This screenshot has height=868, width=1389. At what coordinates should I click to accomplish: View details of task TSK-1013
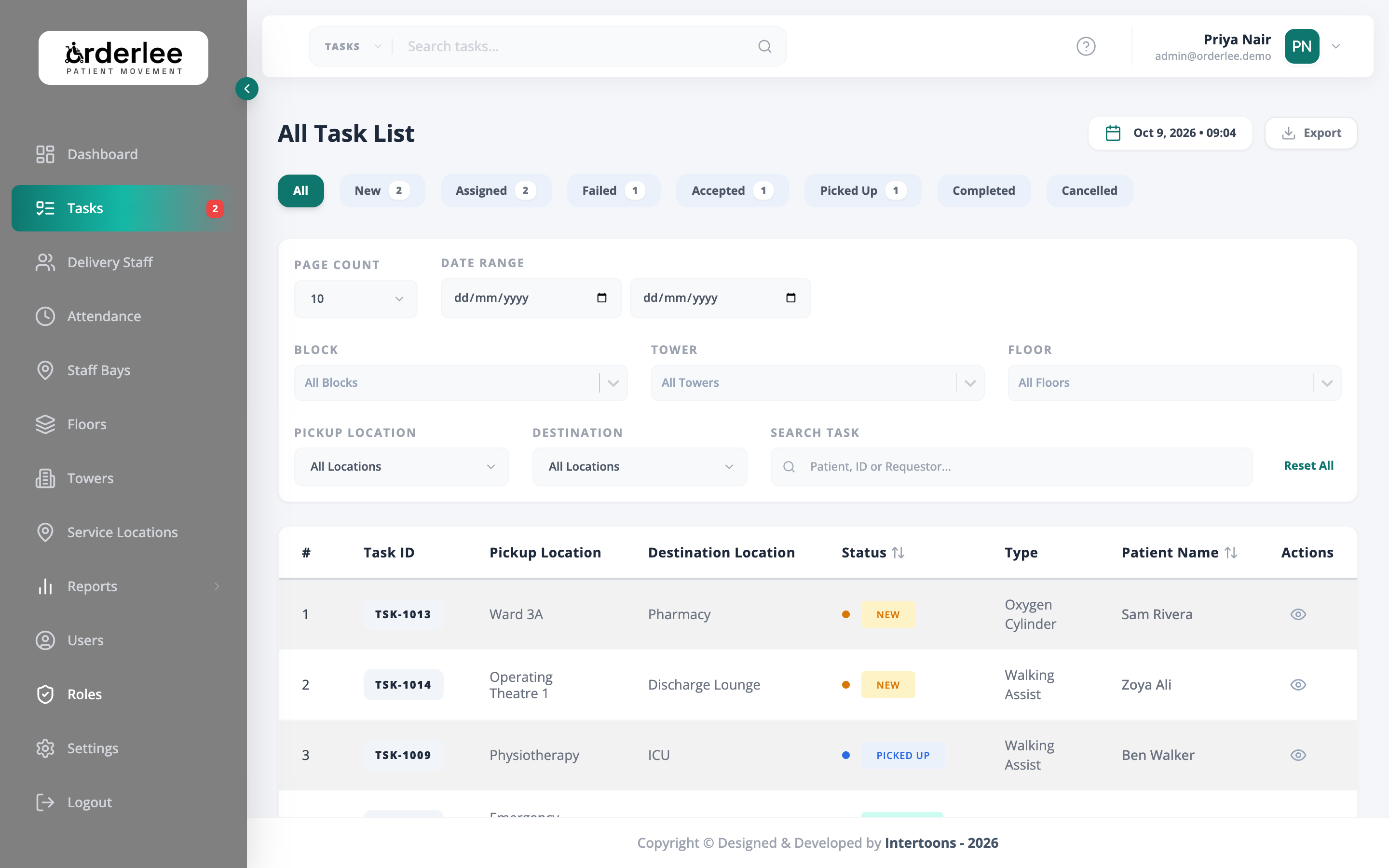coord(1298,614)
